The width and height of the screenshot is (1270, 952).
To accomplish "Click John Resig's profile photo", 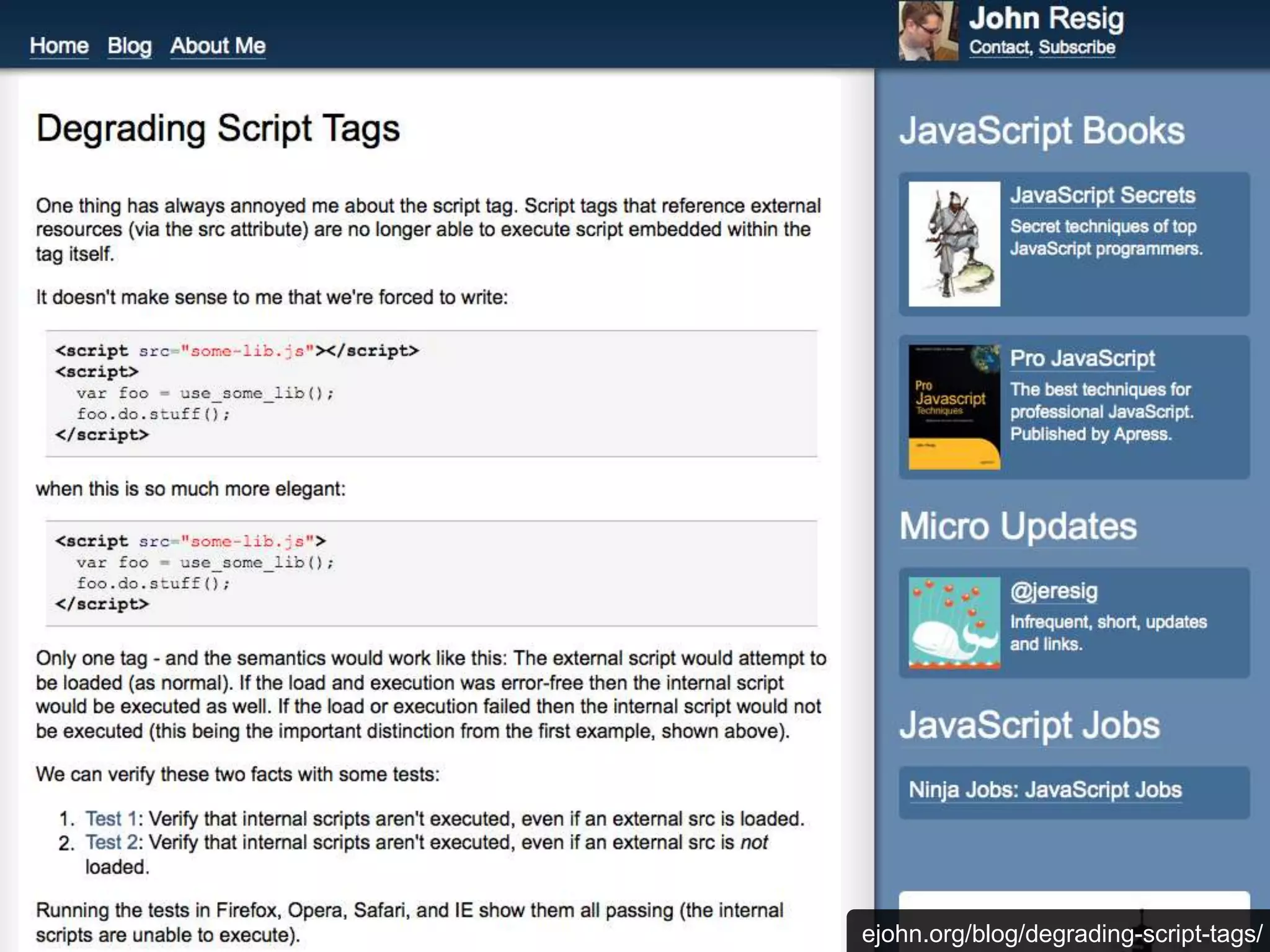I will 928,31.
